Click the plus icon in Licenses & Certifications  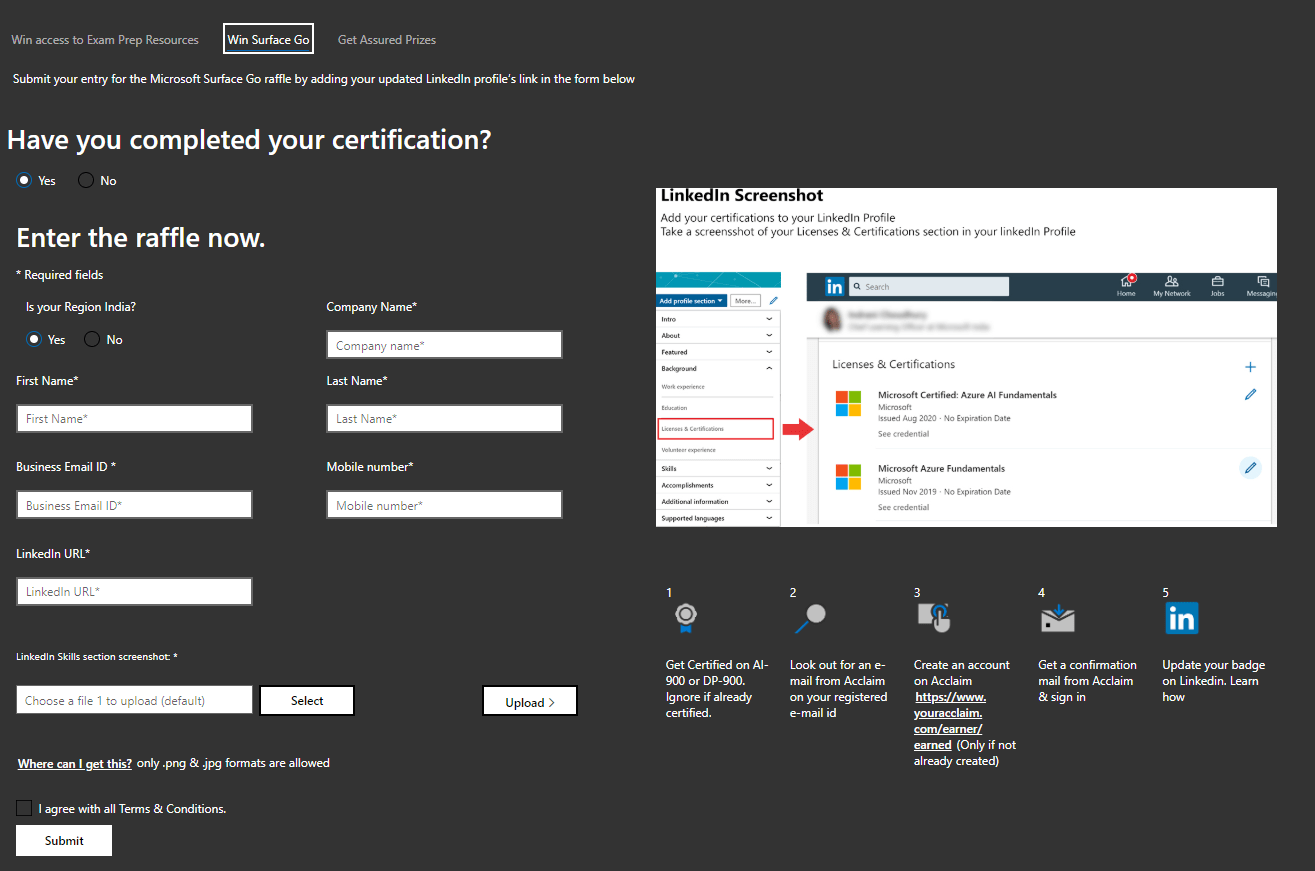point(1250,367)
